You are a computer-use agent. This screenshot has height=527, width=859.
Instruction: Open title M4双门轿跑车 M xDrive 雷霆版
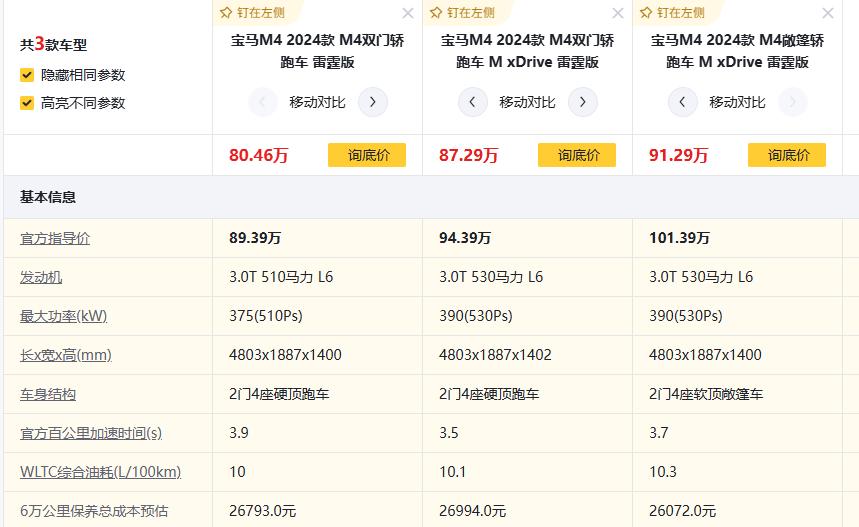(x=527, y=51)
